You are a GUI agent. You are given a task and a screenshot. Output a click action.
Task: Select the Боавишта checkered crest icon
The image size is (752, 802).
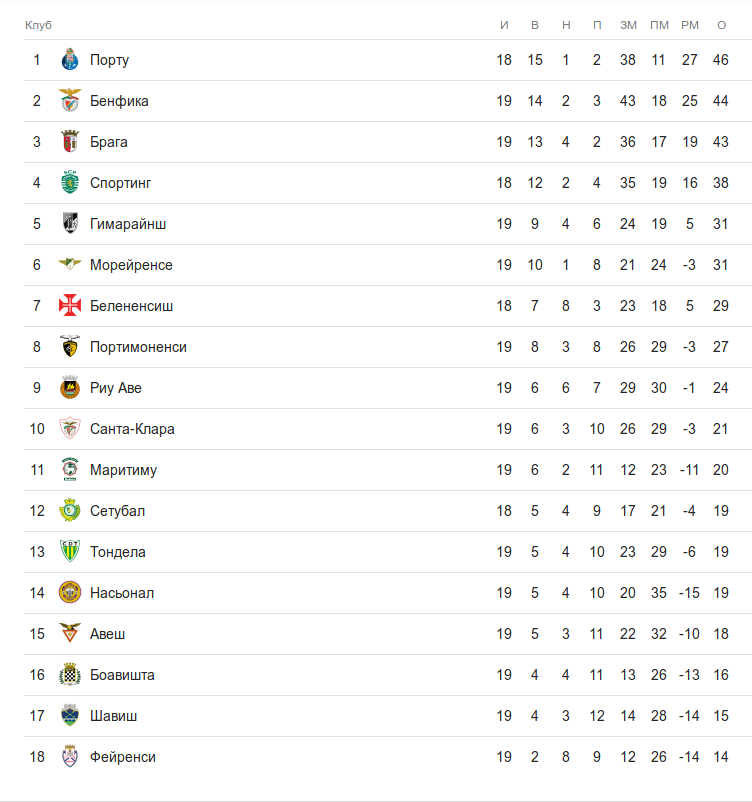point(69,675)
